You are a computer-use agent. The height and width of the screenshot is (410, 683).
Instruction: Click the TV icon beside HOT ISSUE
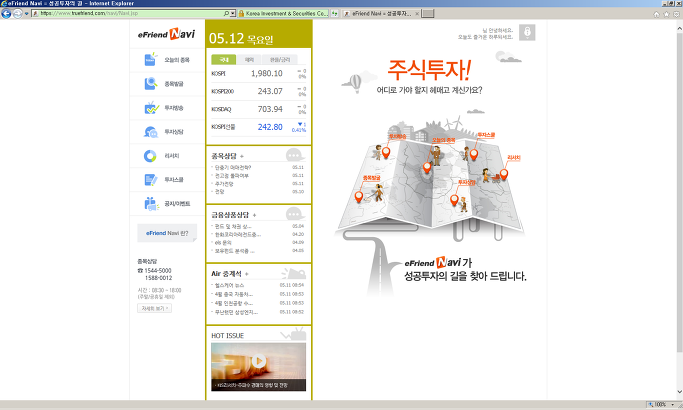[x=294, y=334]
